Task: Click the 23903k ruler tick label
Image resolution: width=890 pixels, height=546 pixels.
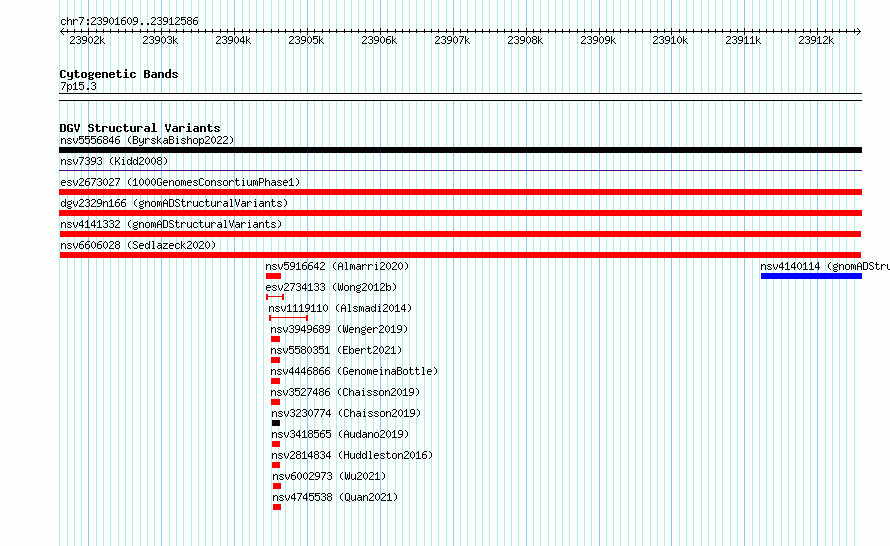Action: [160, 40]
